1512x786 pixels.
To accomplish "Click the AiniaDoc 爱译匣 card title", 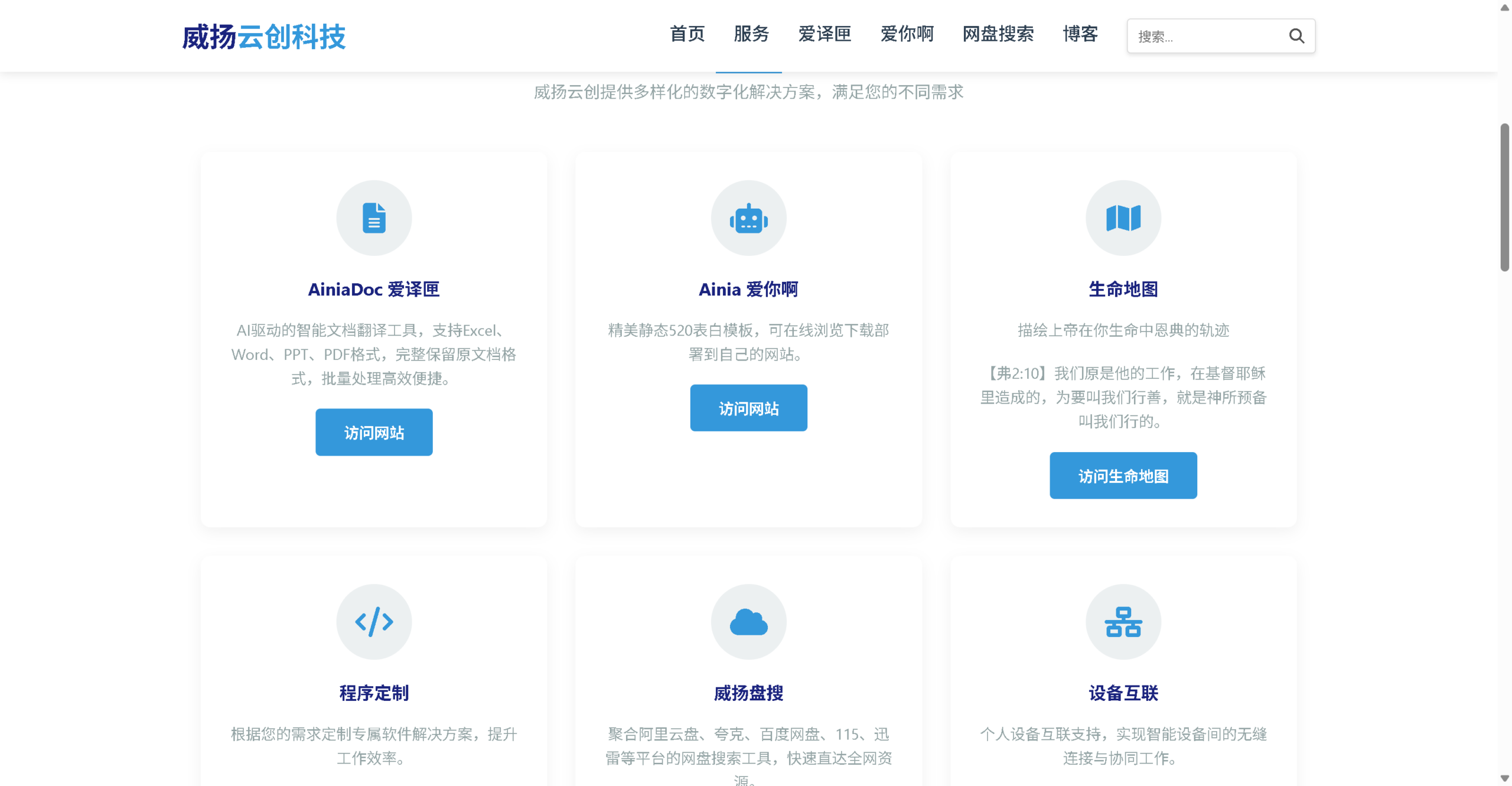I will [374, 289].
